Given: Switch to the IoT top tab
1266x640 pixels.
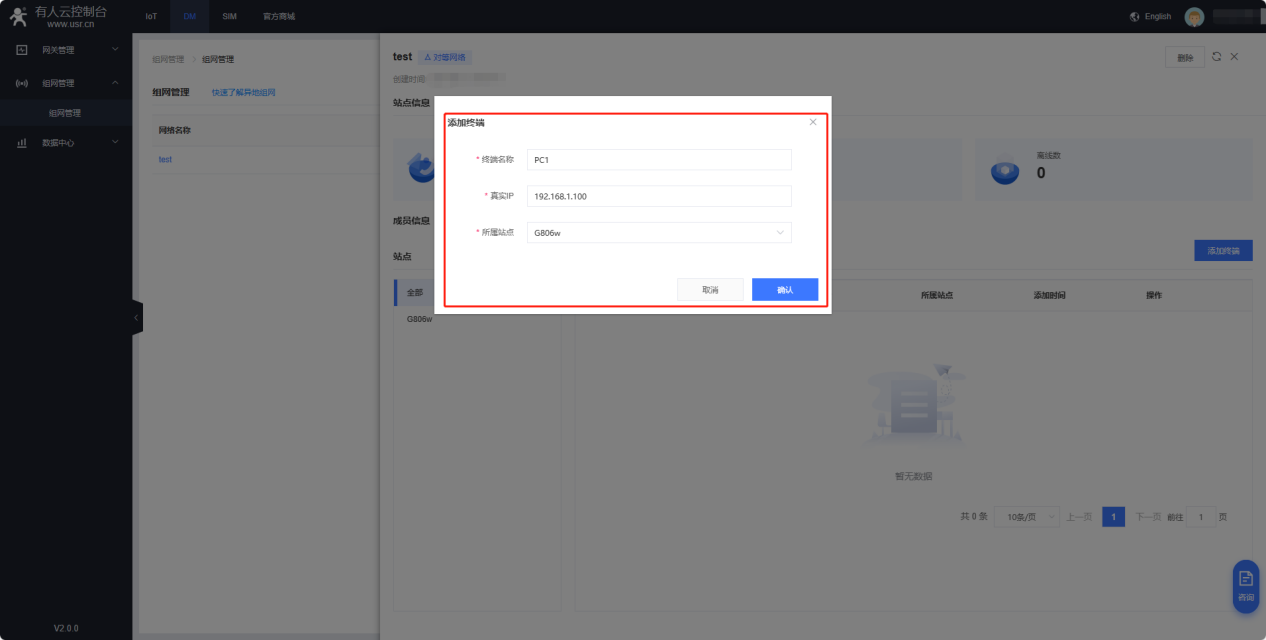Looking at the screenshot, I should point(151,17).
